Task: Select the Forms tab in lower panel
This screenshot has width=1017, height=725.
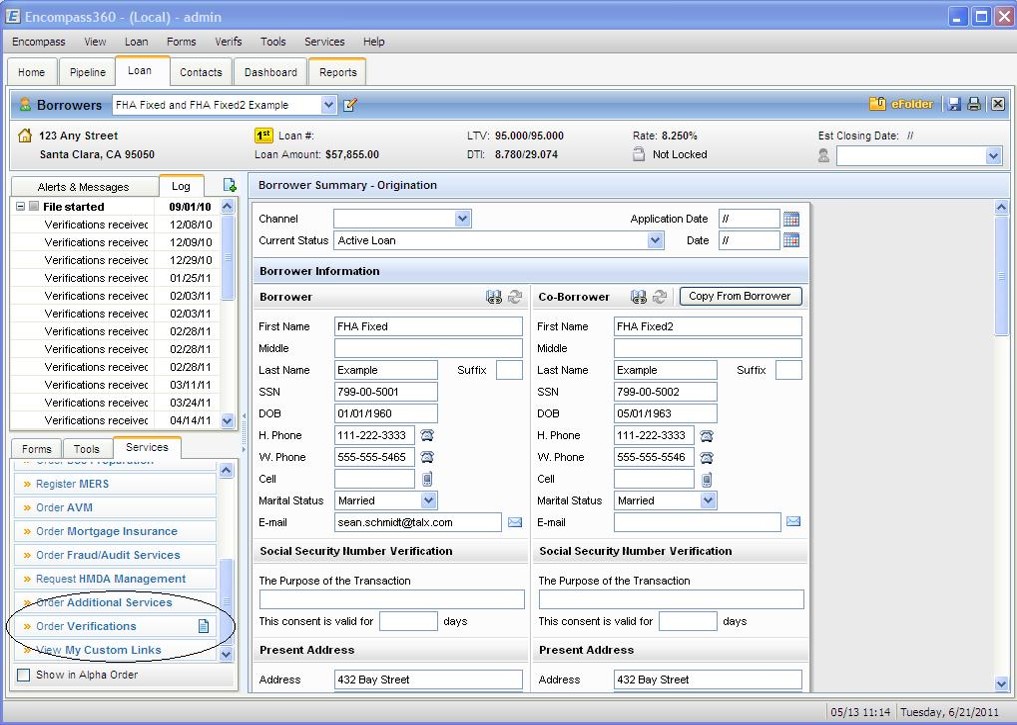Action: tap(36, 449)
